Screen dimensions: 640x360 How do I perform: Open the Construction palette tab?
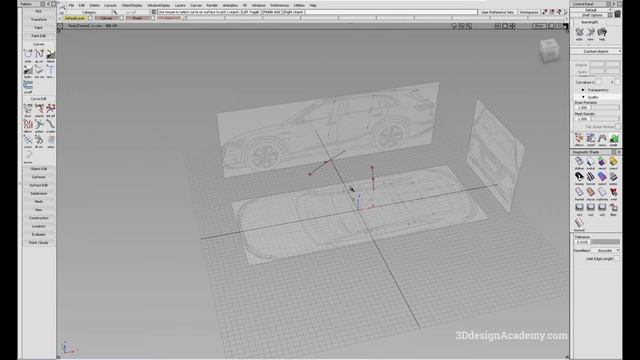pos(38,218)
